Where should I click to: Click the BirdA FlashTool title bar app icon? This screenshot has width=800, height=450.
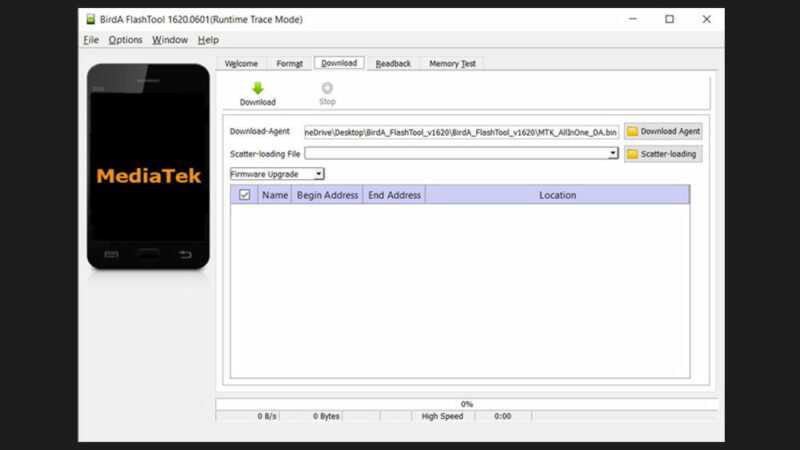(90, 19)
